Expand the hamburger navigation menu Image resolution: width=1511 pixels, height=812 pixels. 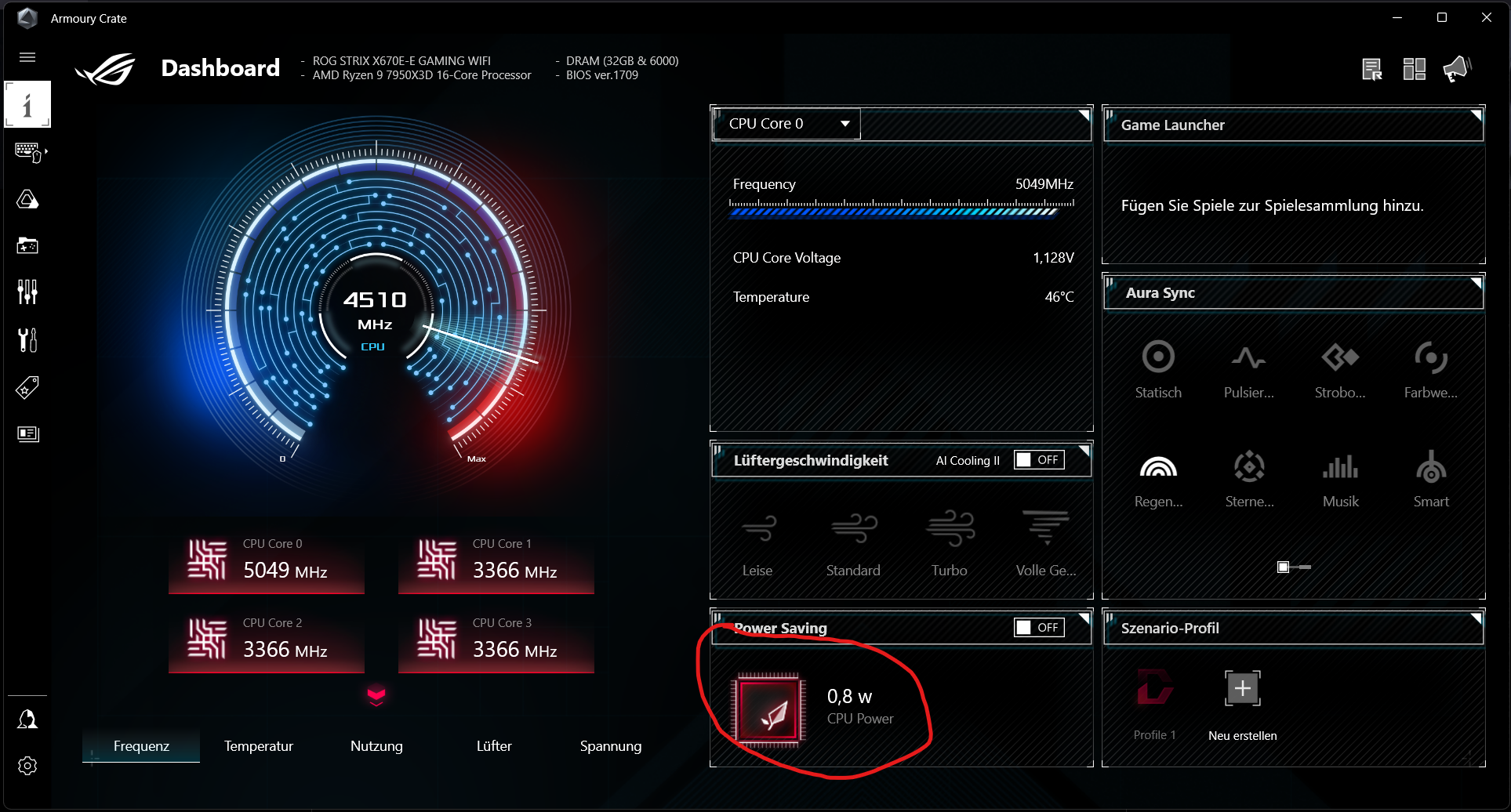(x=27, y=57)
